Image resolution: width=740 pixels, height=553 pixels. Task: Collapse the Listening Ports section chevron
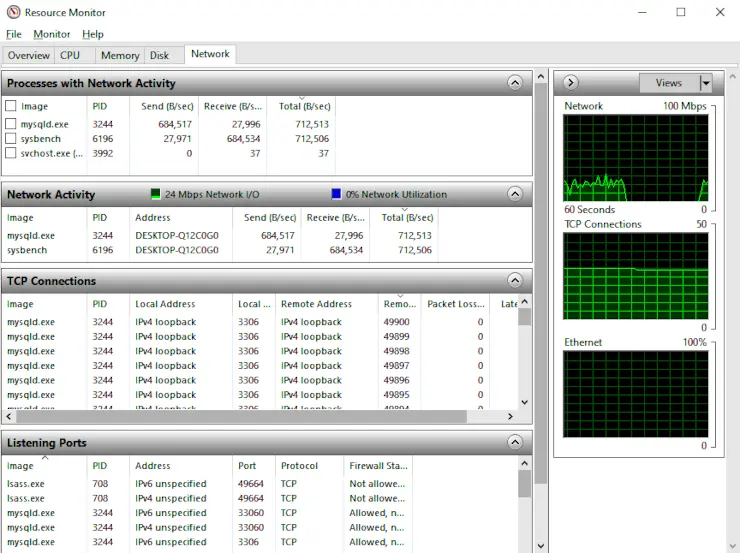click(515, 442)
